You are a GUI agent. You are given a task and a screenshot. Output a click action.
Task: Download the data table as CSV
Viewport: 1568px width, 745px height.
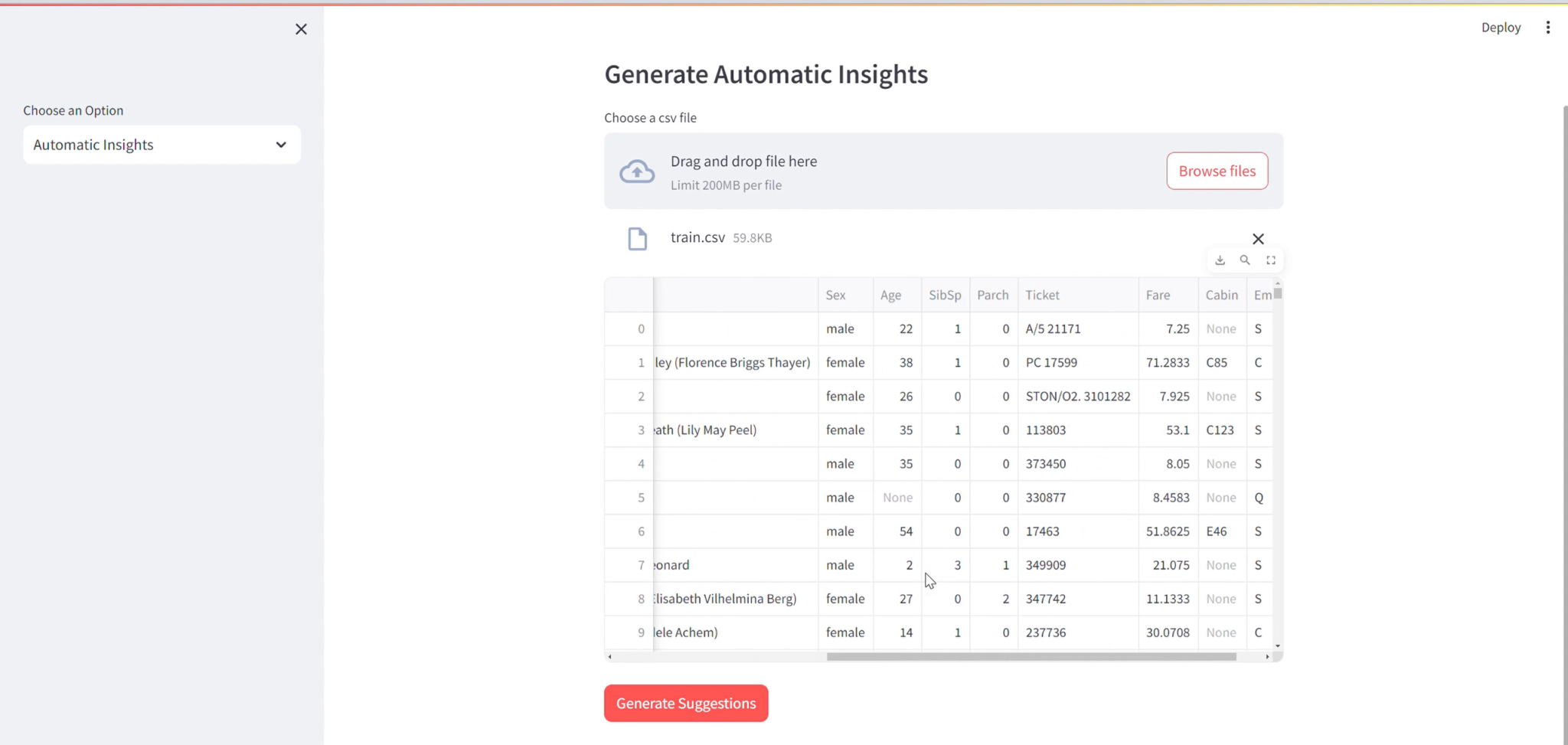pyautogui.click(x=1220, y=260)
